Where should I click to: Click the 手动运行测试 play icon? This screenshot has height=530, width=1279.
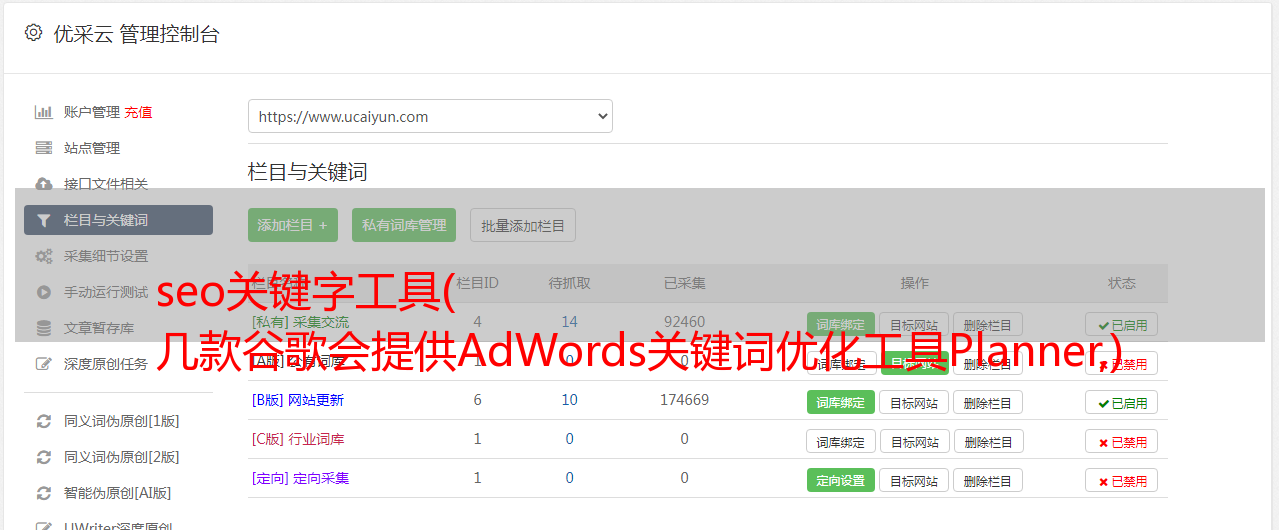click(44, 292)
